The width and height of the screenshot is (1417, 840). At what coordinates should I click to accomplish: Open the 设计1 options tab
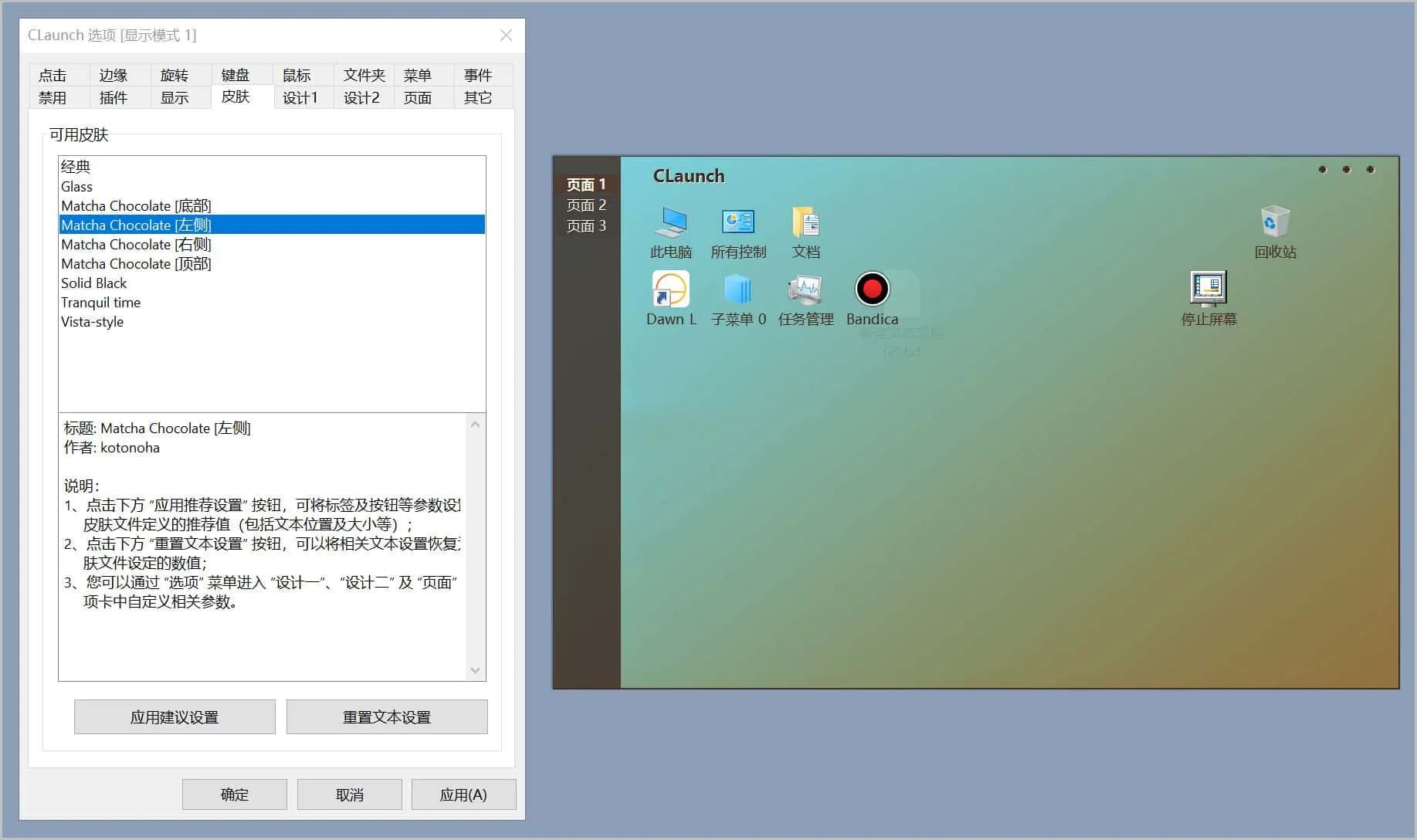300,98
